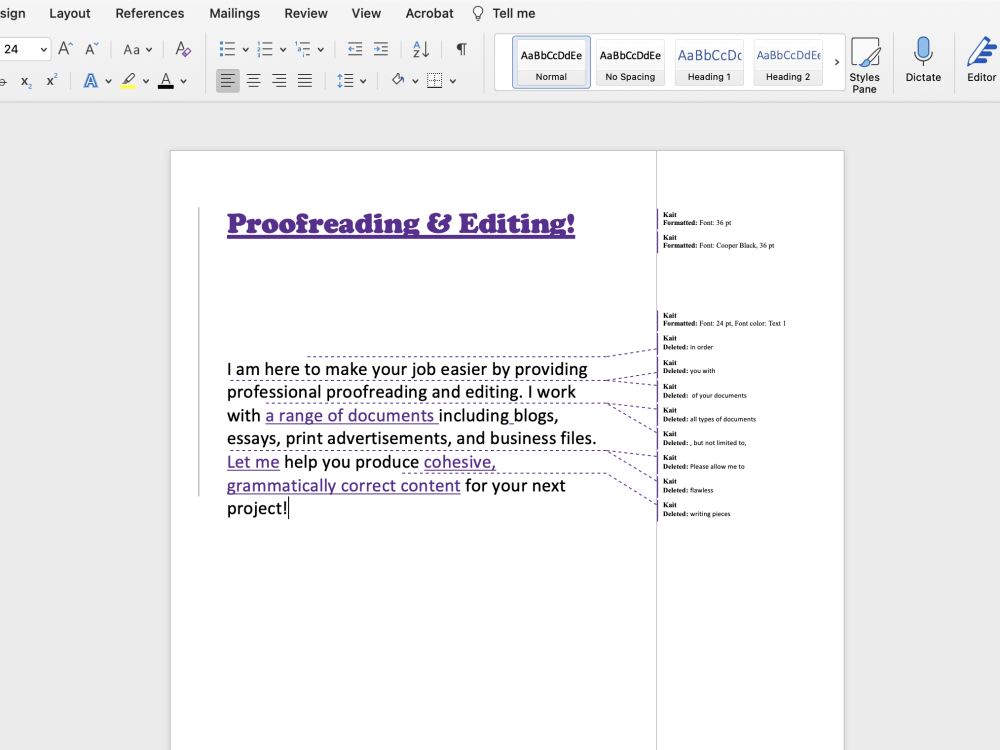The width and height of the screenshot is (1000, 750).
Task: Open line and paragraph spacing options
Action: point(345,81)
